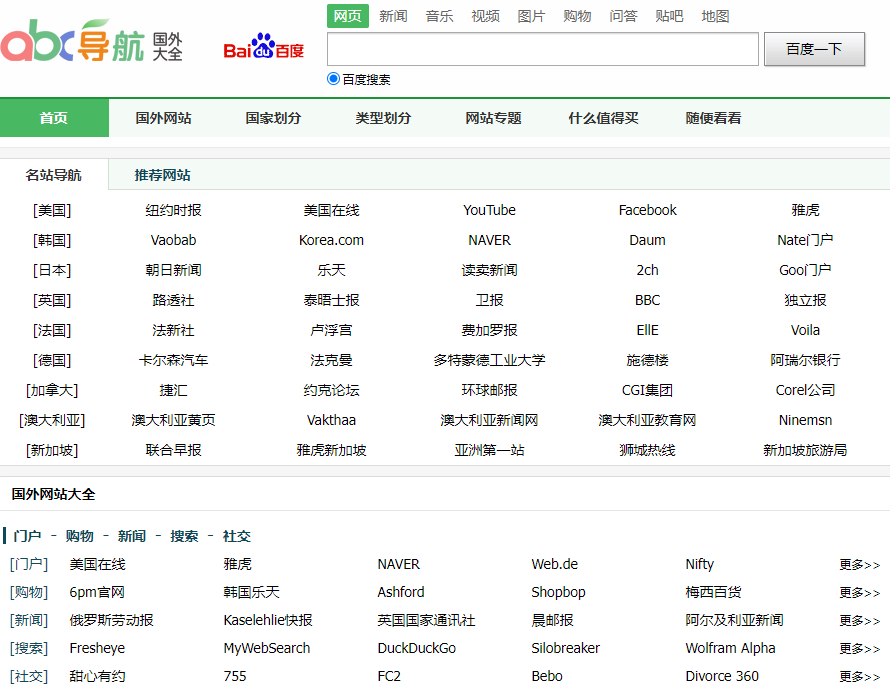This screenshot has width=890, height=699.
Task: Click the Baidu logo
Action: (x=264, y=46)
